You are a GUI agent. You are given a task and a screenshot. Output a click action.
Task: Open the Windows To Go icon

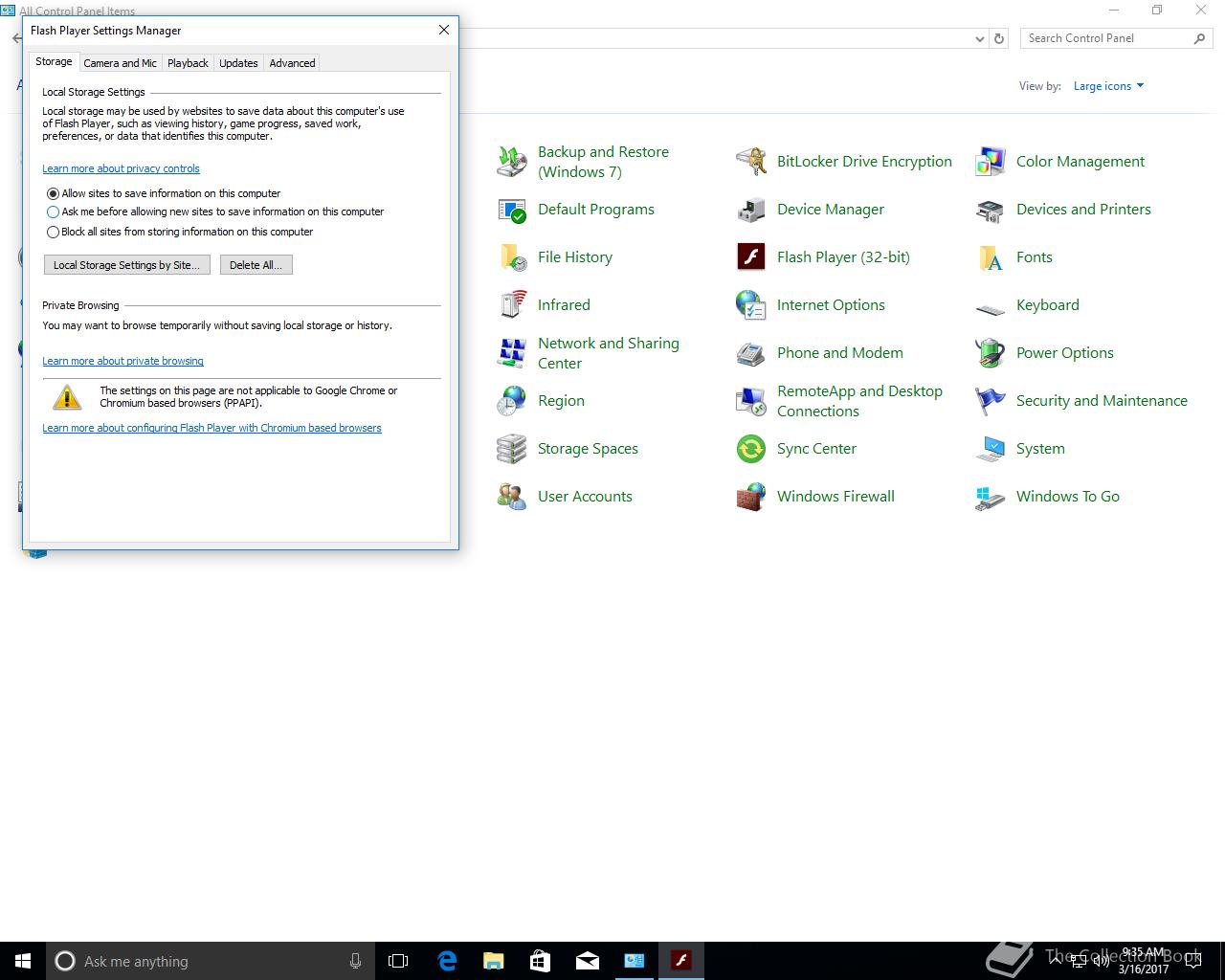[x=991, y=497]
